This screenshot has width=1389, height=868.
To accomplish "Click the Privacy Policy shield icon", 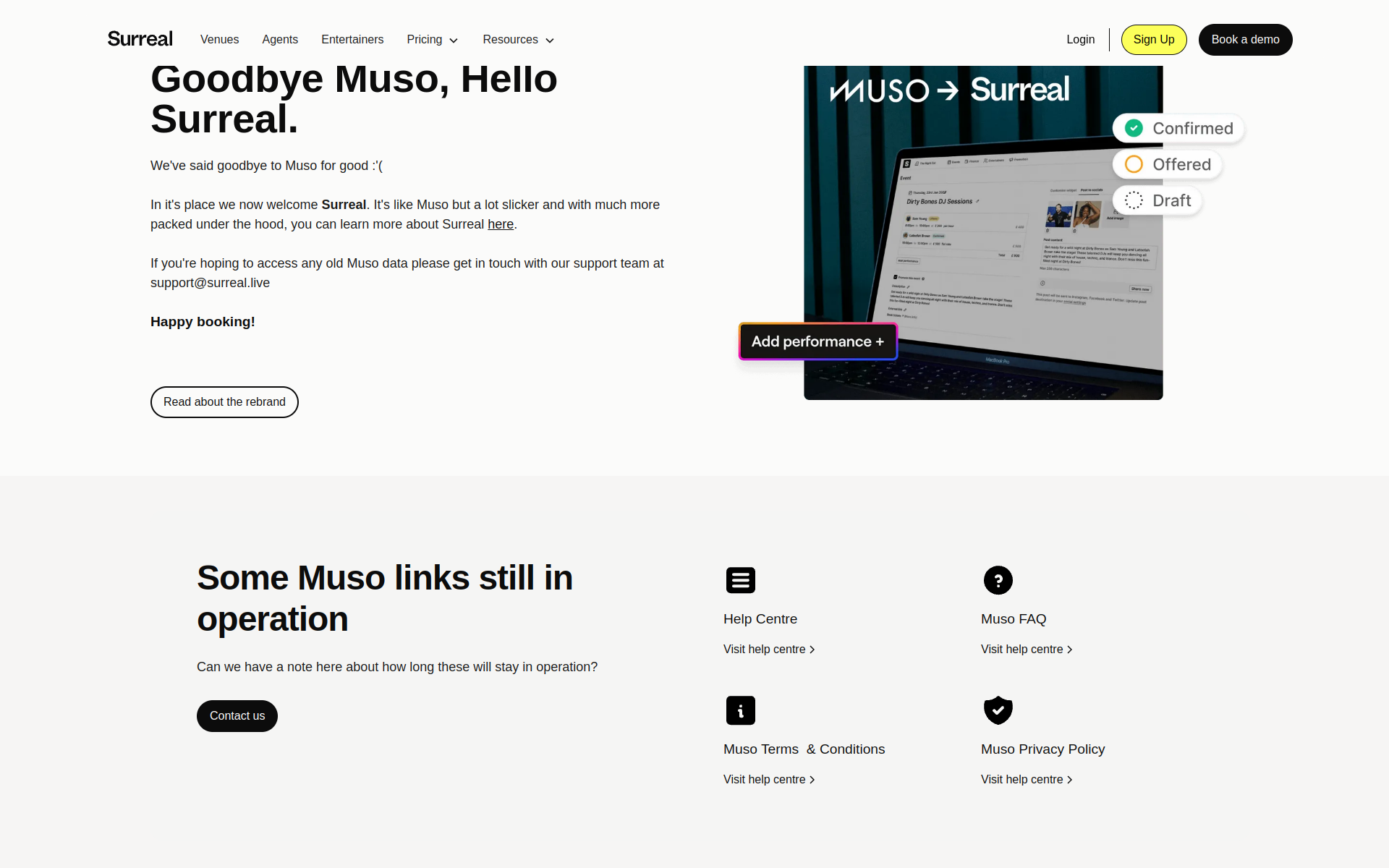I will click(998, 710).
